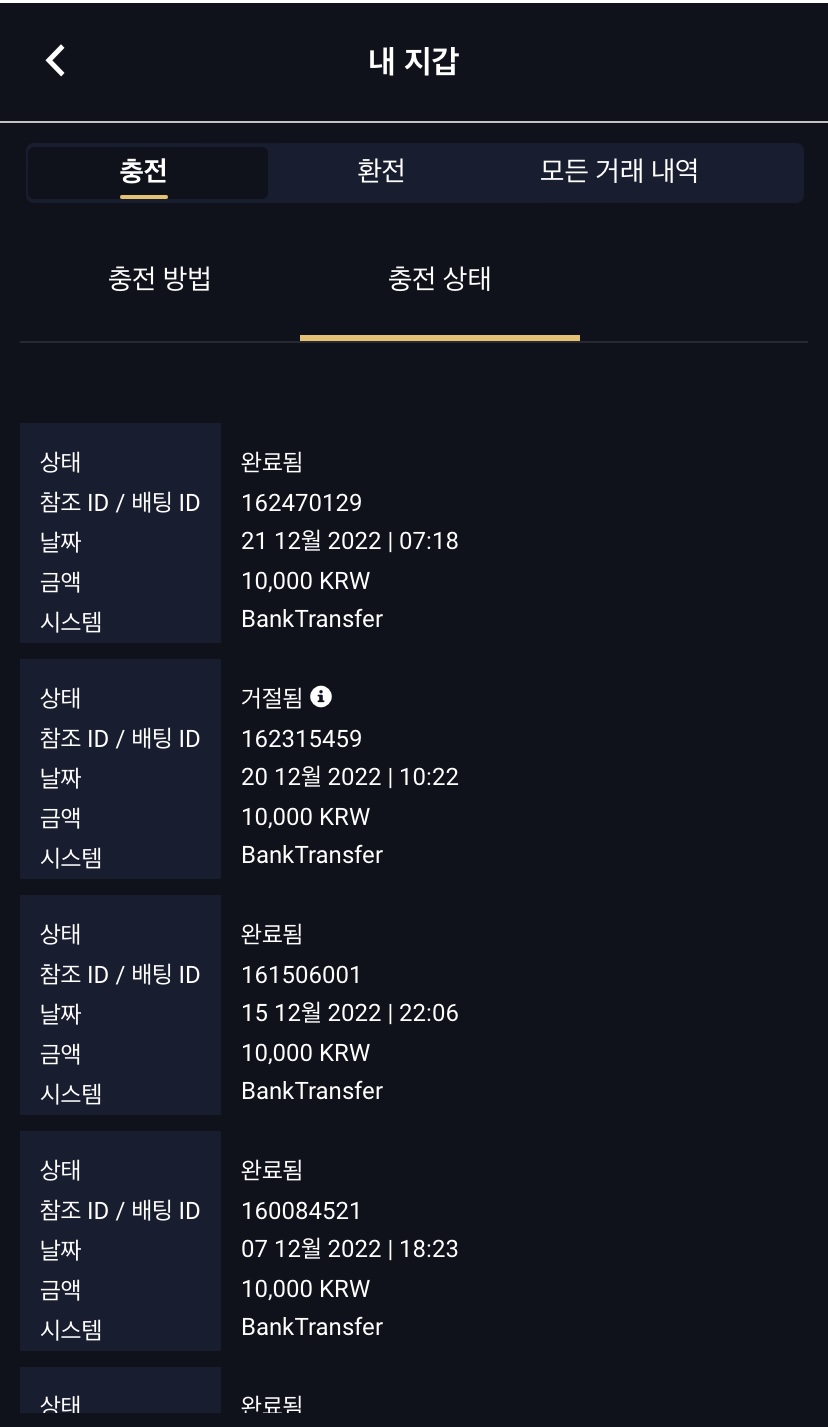Select the 충전 방법 sub-tab
This screenshot has width=828, height=1427.
(160, 279)
